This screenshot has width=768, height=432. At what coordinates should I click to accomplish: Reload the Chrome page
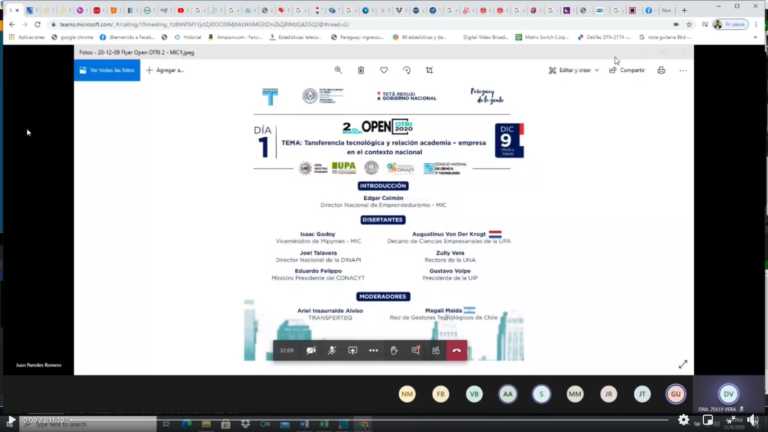(x=37, y=24)
